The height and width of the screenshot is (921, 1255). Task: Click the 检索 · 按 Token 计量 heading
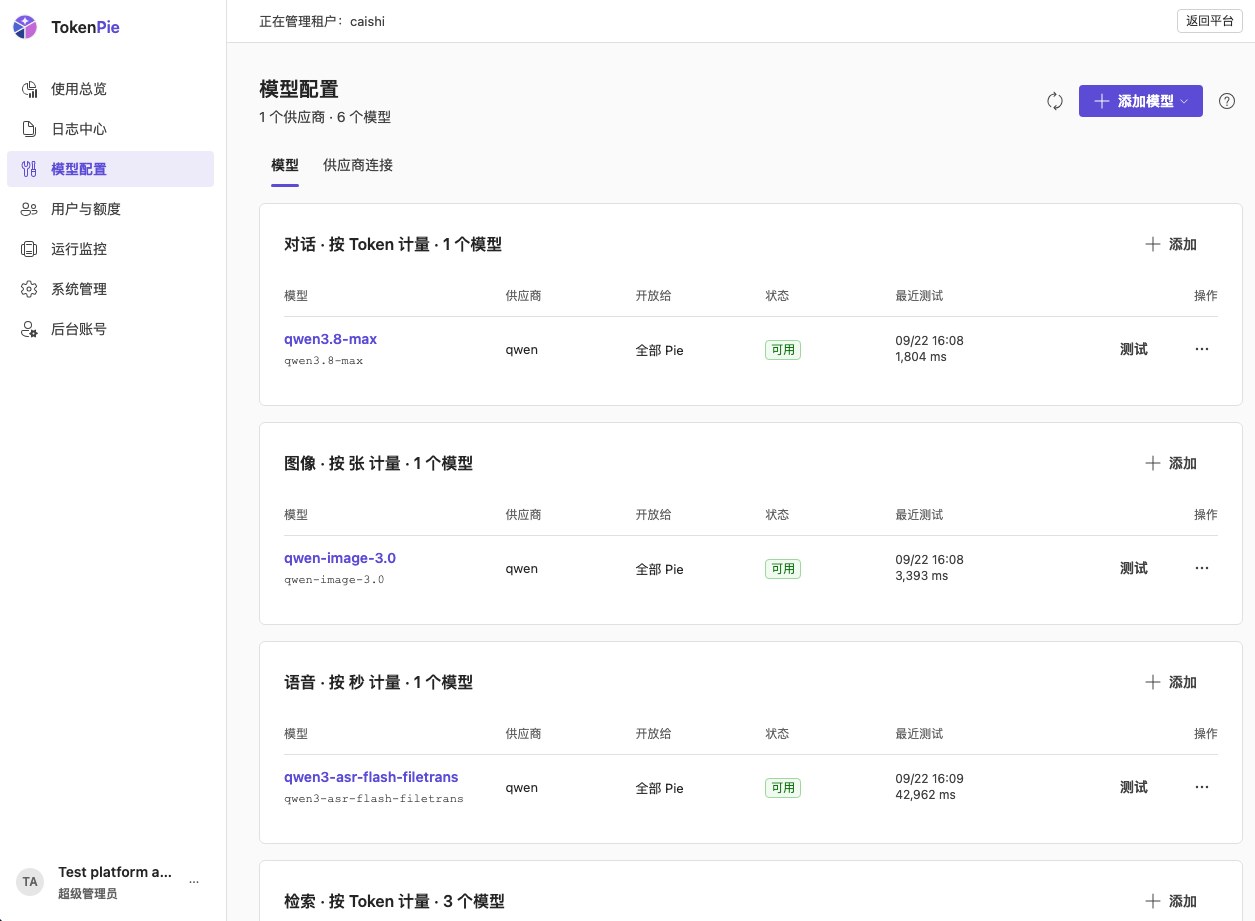pyautogui.click(x=394, y=901)
